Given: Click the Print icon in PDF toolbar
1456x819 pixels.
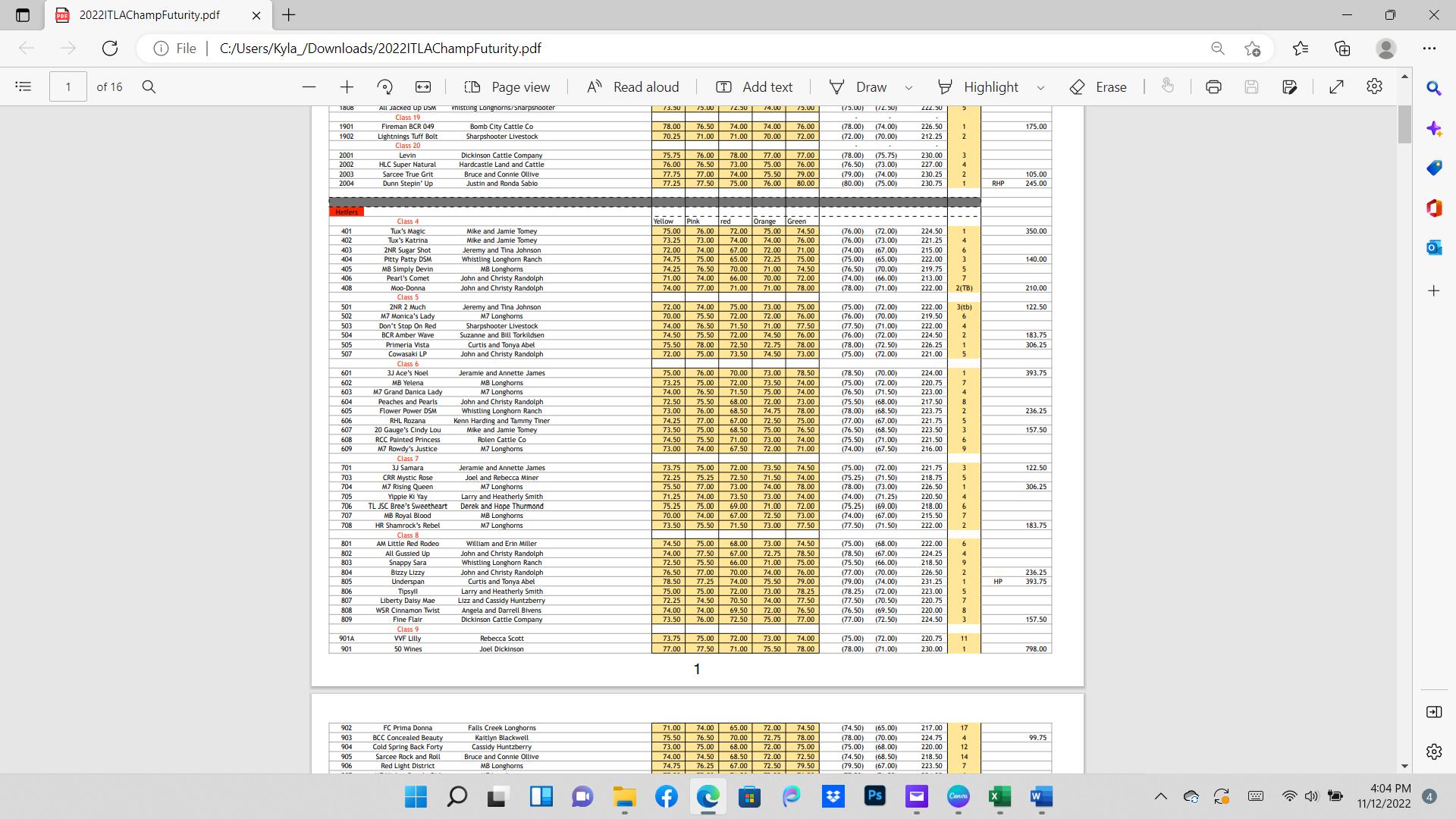Looking at the screenshot, I should (1213, 87).
